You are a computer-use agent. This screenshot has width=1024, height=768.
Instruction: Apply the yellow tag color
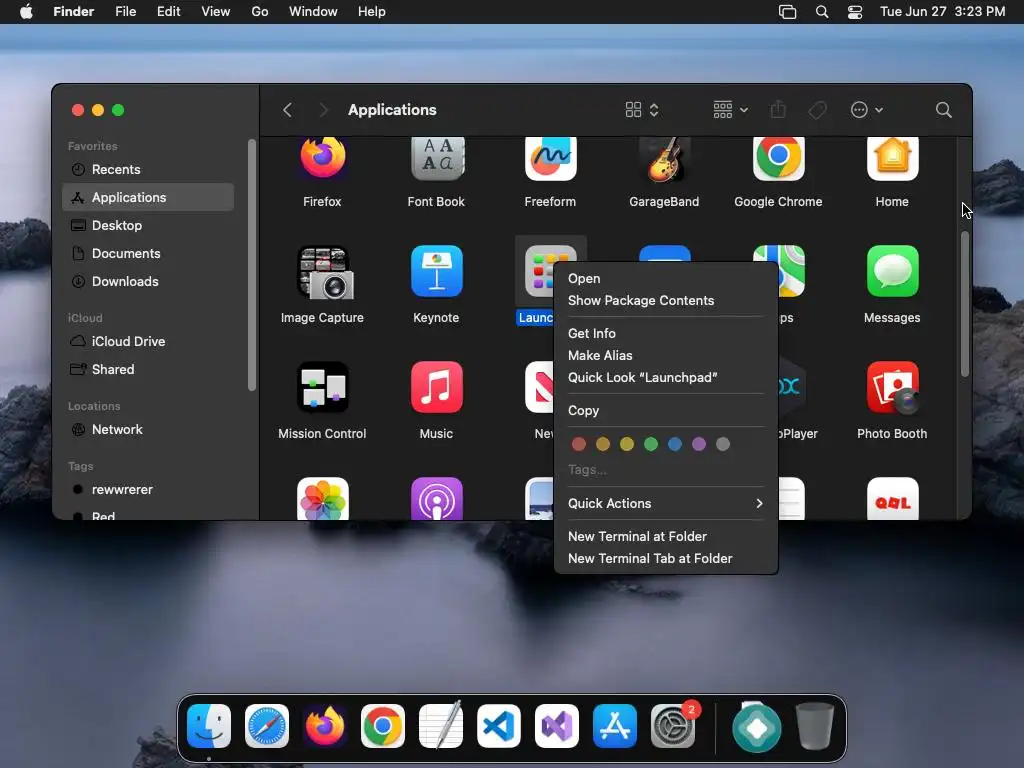point(627,444)
